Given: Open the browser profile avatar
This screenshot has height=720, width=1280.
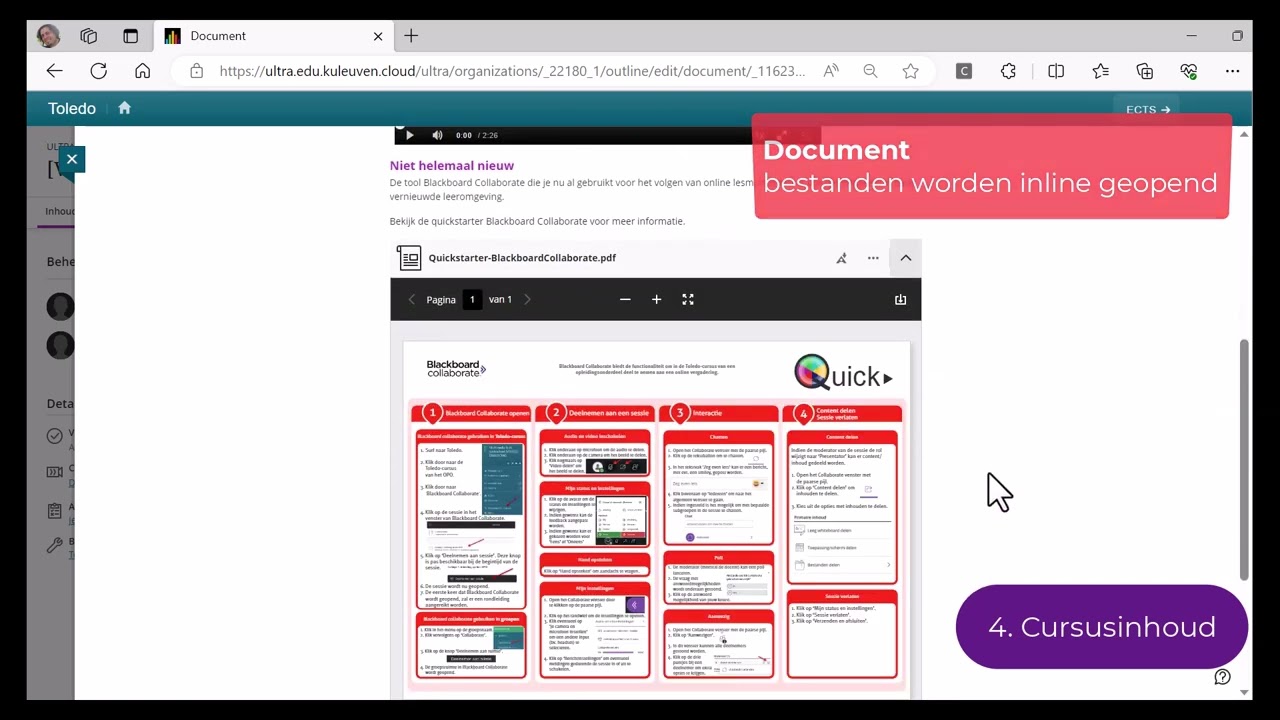Looking at the screenshot, I should 48,36.
